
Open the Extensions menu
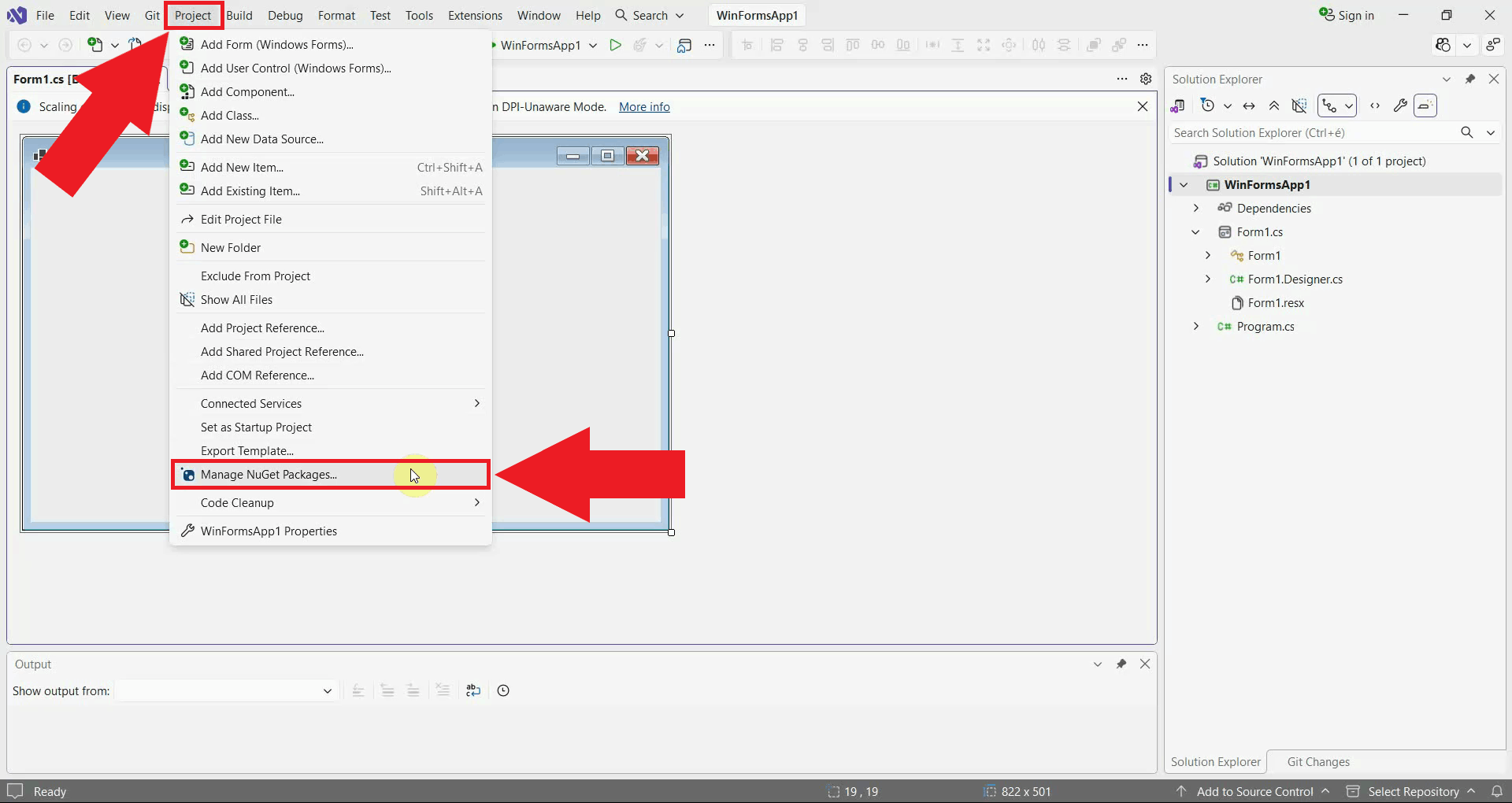coord(475,15)
